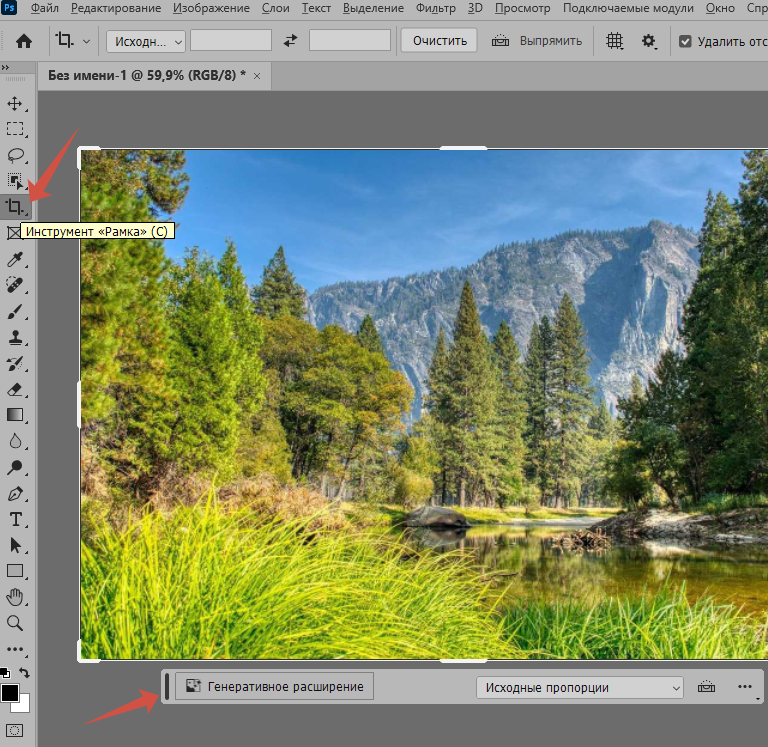This screenshot has height=747, width=768.
Task: Select the Rectangular Marquee tool
Action: point(15,129)
